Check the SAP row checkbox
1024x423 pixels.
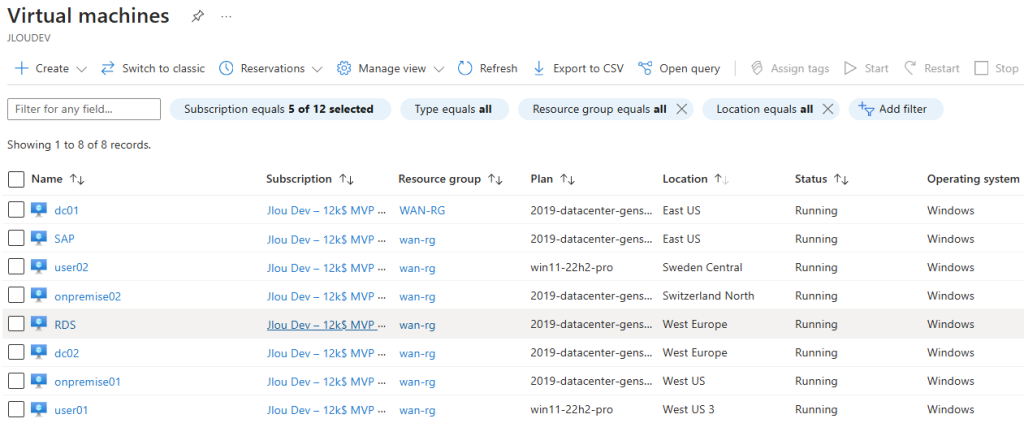(16, 239)
